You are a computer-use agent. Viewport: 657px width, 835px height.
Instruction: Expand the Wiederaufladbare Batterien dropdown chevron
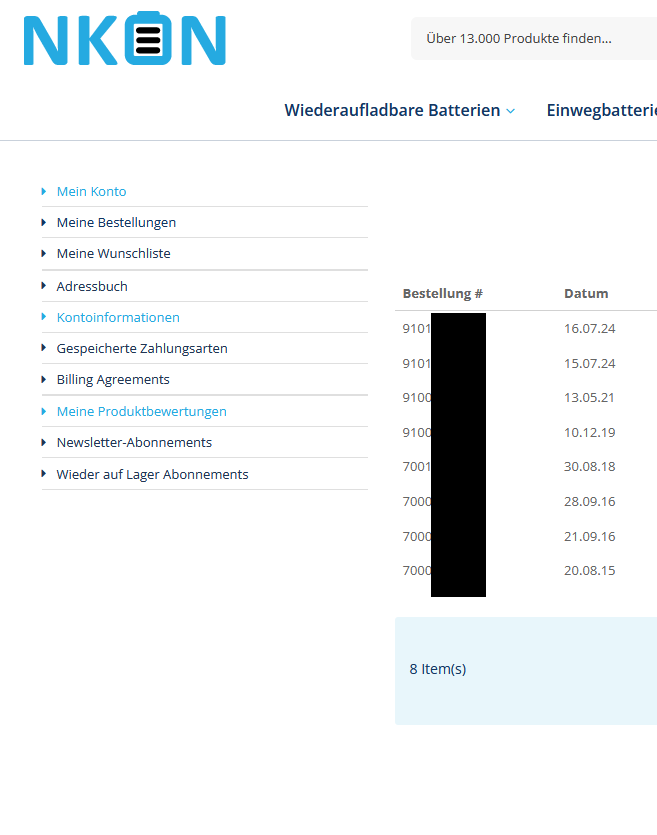(x=511, y=111)
